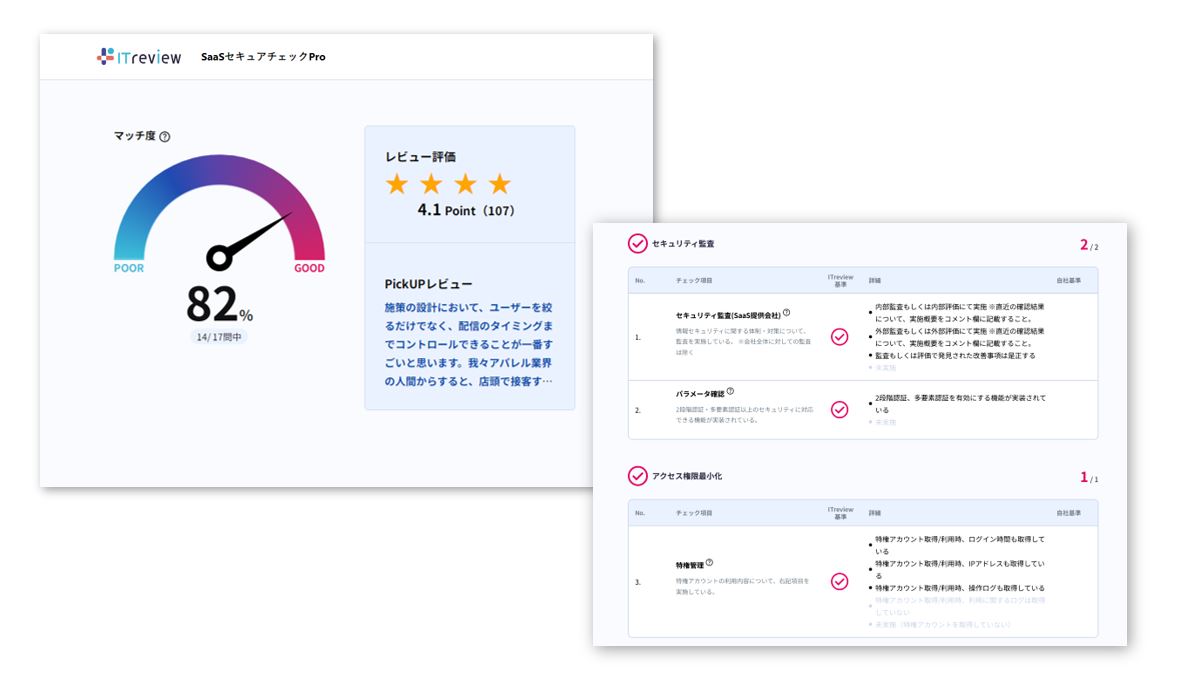Click the PickUPレビュー heading
This screenshot has width=1200, height=693.
coord(428,284)
